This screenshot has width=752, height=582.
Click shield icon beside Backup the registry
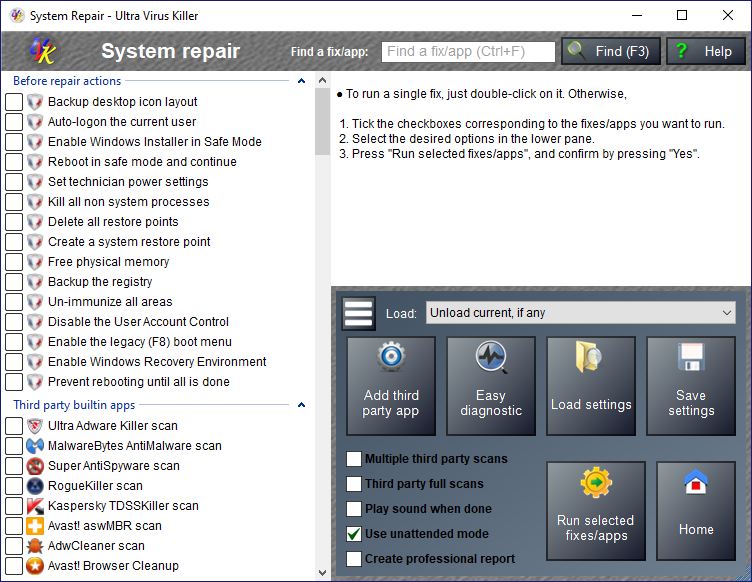[35, 282]
